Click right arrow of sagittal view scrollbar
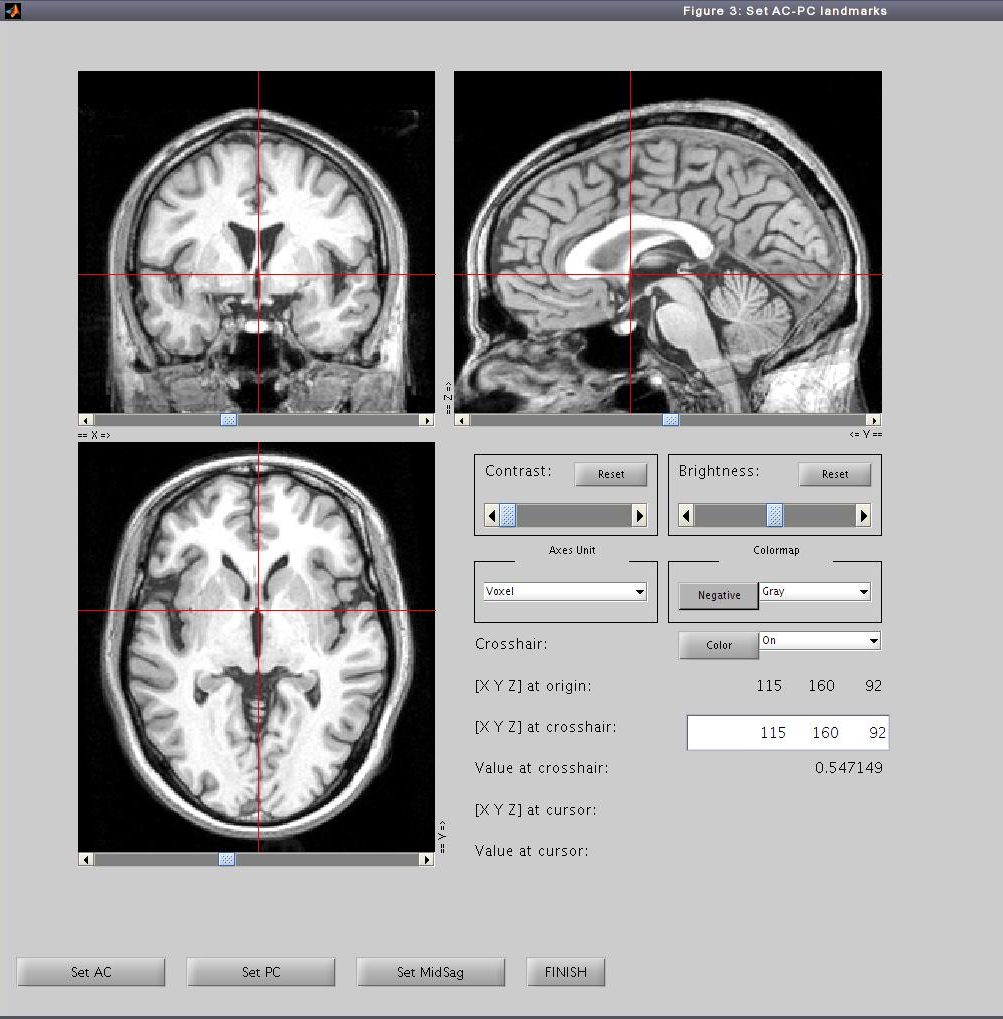Screen dimensions: 1003x1019 click(873, 420)
